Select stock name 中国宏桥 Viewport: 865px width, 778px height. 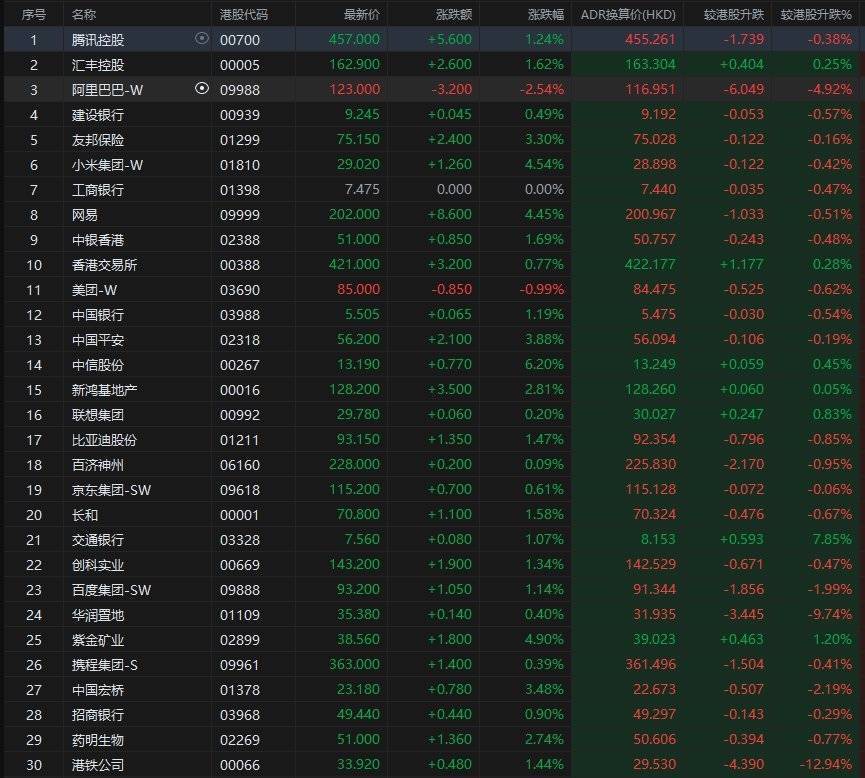click(x=98, y=690)
